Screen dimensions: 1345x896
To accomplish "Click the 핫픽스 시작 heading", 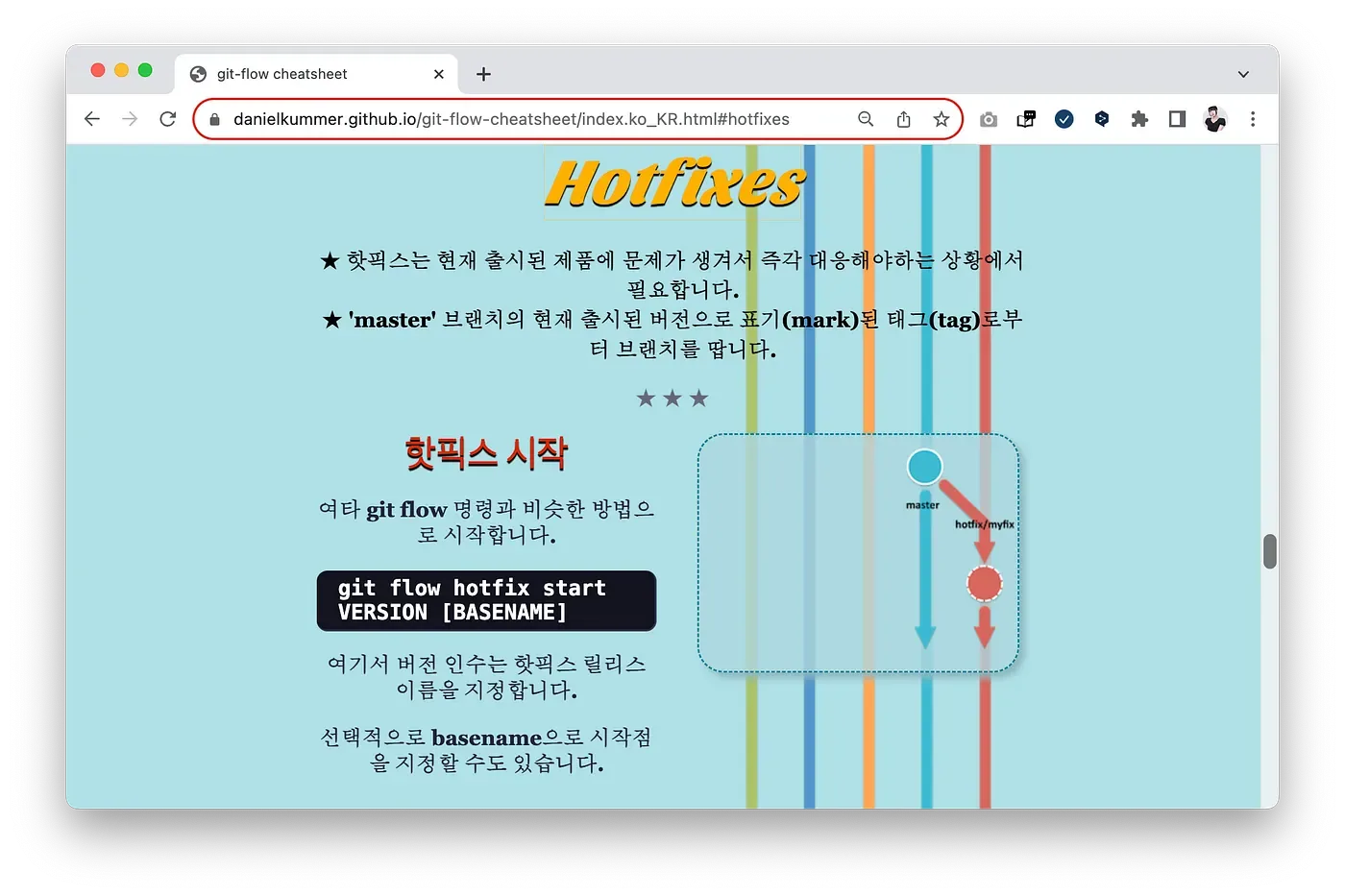I will point(486,453).
